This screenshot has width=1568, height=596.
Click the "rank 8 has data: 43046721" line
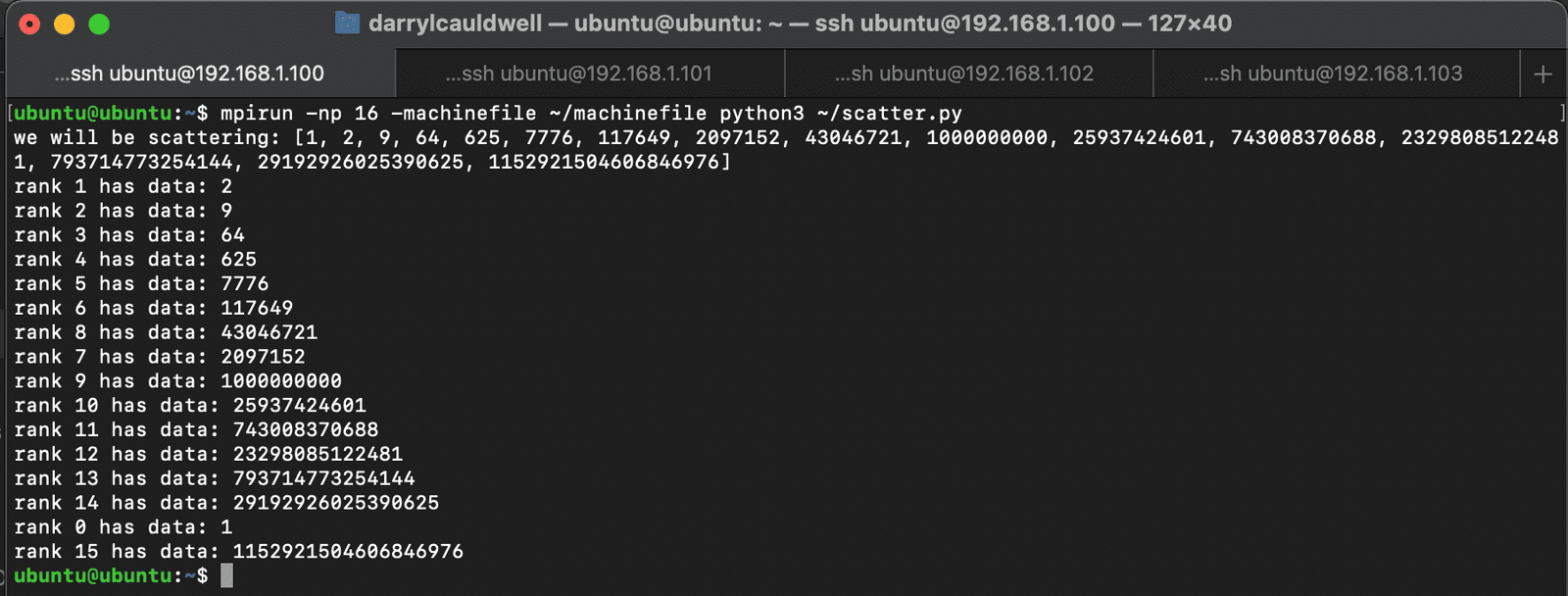click(166, 332)
